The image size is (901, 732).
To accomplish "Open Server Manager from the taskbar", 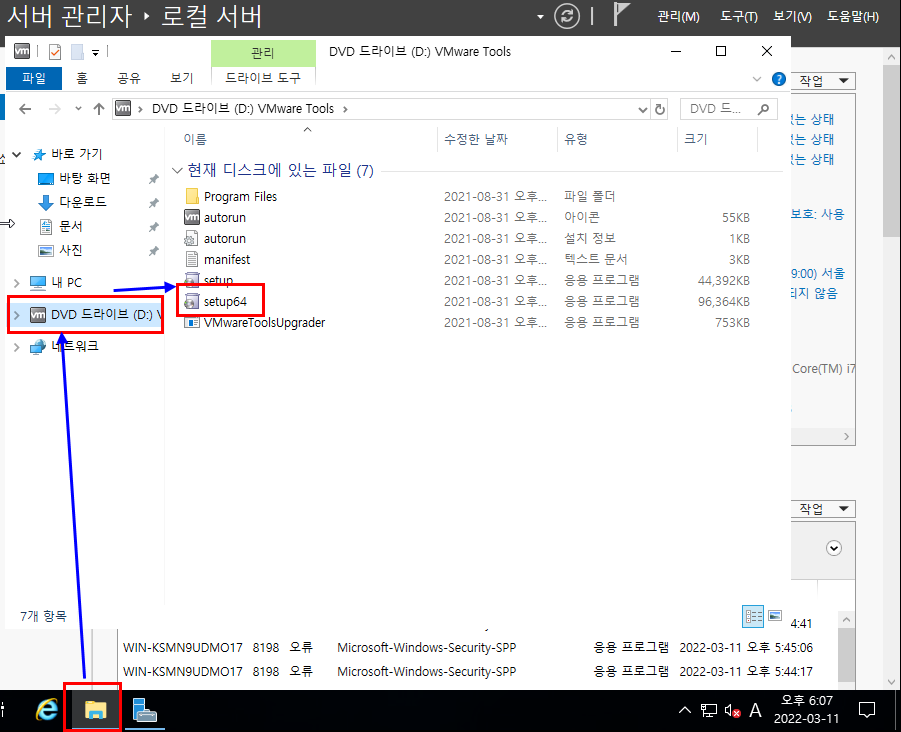I will (x=144, y=711).
